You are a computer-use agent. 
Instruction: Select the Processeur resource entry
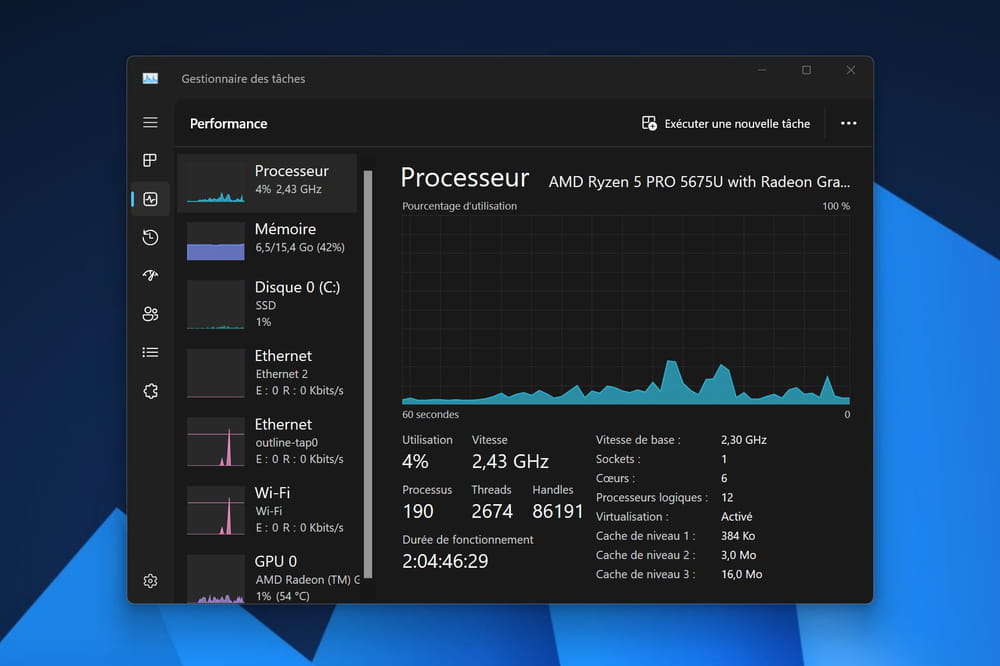click(267, 182)
